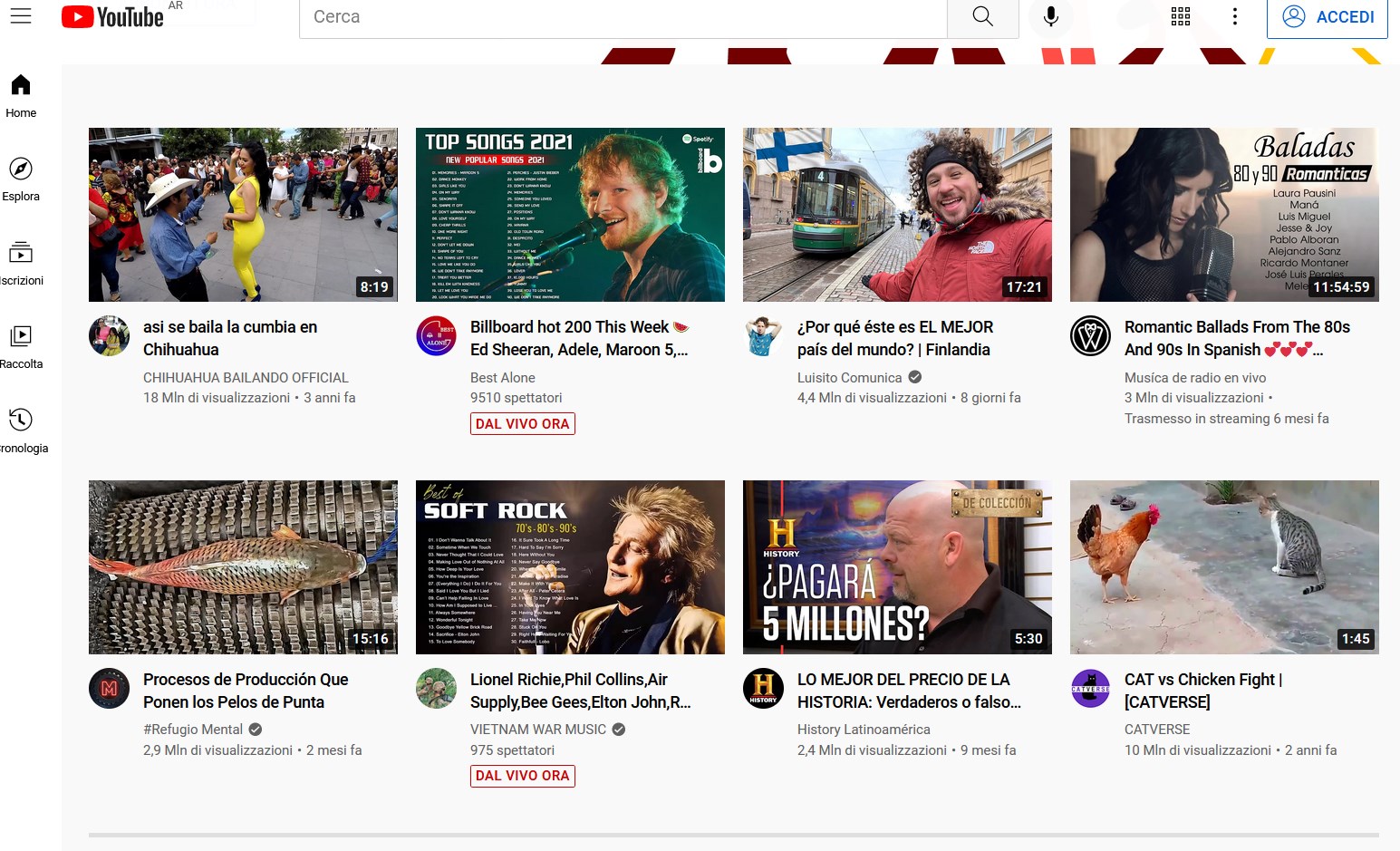1400x851 pixels.
Task: Click channel name Luisito Comunica
Action: click(850, 378)
